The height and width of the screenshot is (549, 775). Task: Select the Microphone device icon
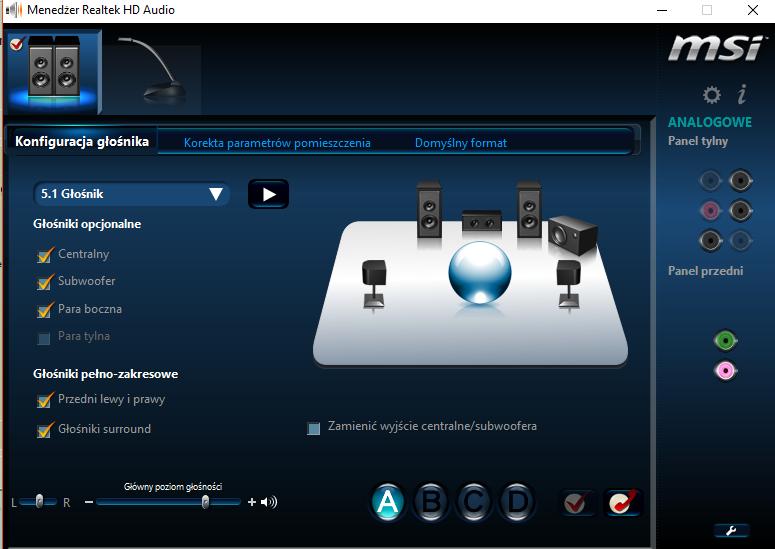154,73
